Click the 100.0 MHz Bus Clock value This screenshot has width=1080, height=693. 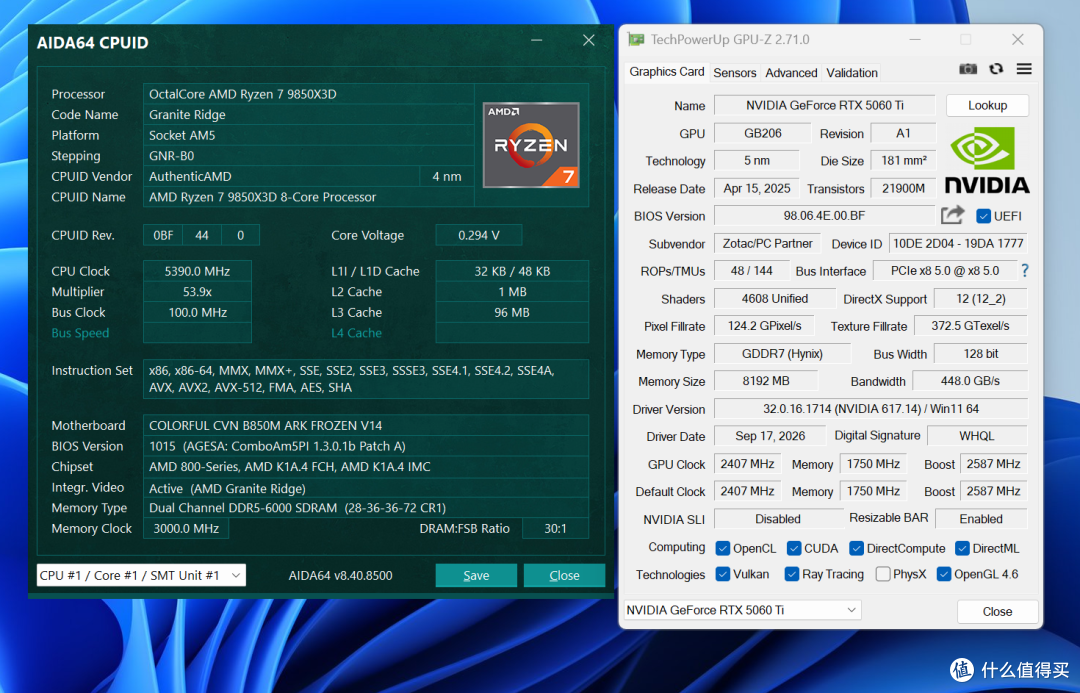197,313
